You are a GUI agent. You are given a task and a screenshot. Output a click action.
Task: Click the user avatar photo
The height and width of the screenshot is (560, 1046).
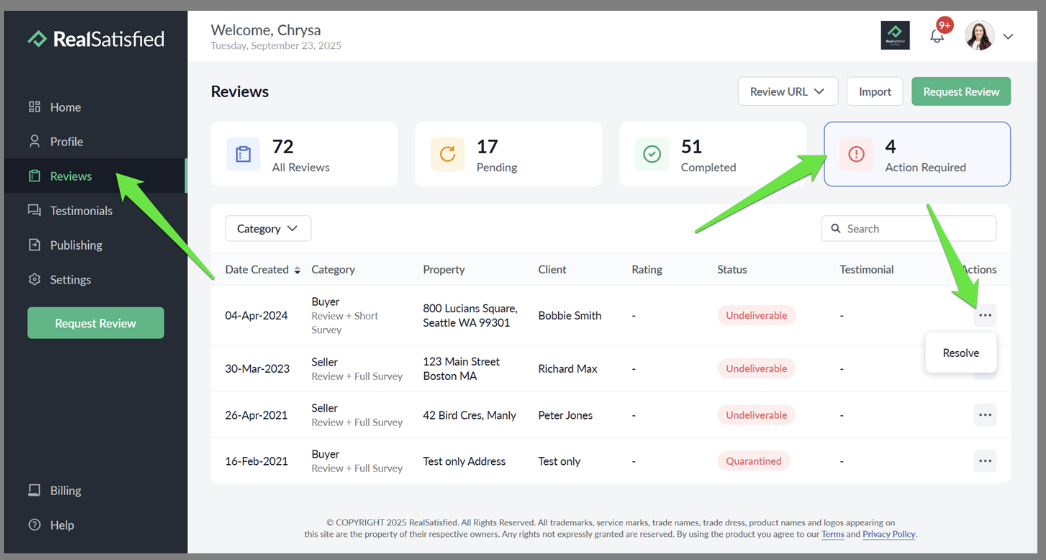pyautogui.click(x=979, y=35)
